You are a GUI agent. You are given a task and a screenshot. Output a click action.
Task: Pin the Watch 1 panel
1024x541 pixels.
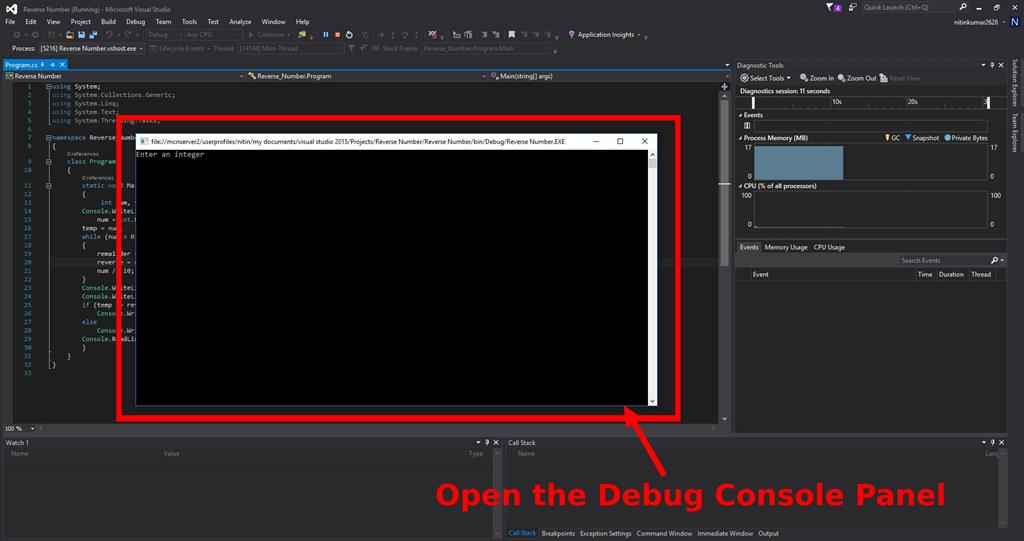[x=487, y=443]
